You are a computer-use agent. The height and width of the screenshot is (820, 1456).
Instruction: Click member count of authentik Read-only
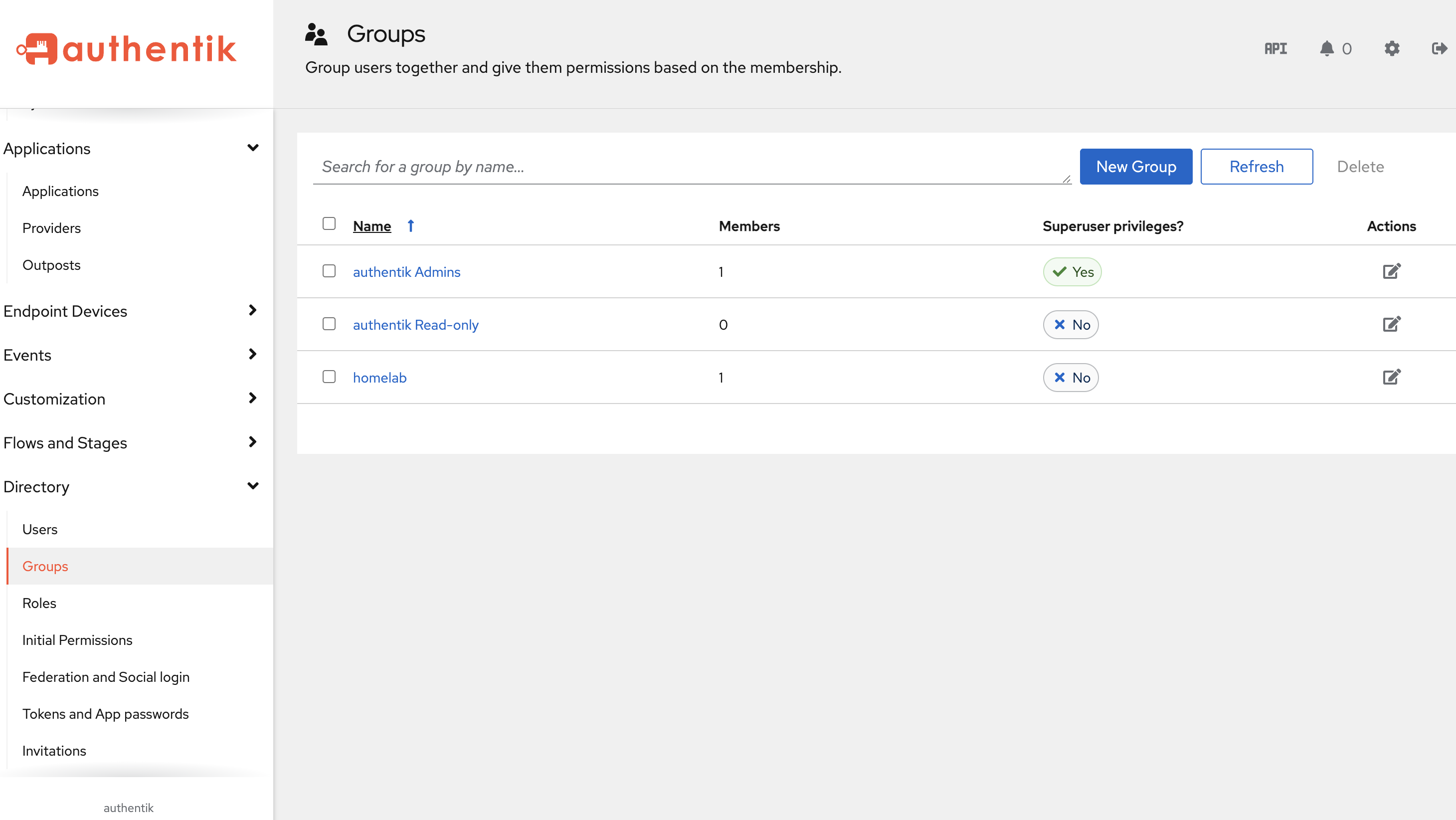point(723,325)
